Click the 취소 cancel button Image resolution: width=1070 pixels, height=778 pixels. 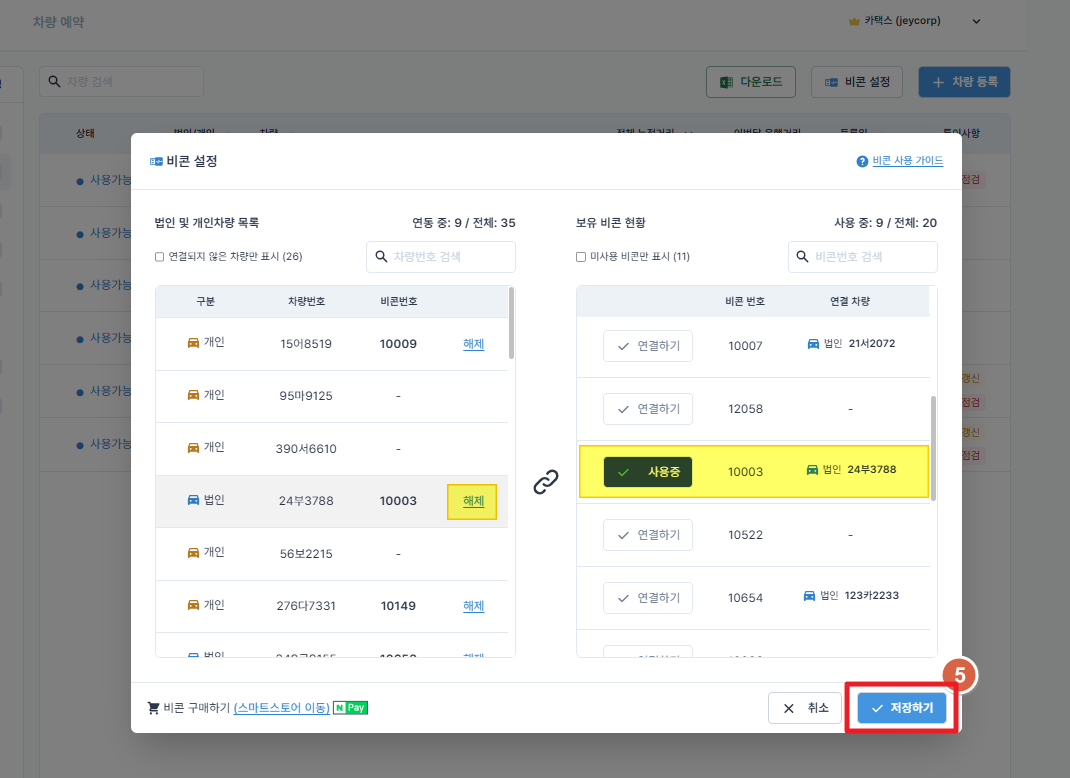(805, 708)
